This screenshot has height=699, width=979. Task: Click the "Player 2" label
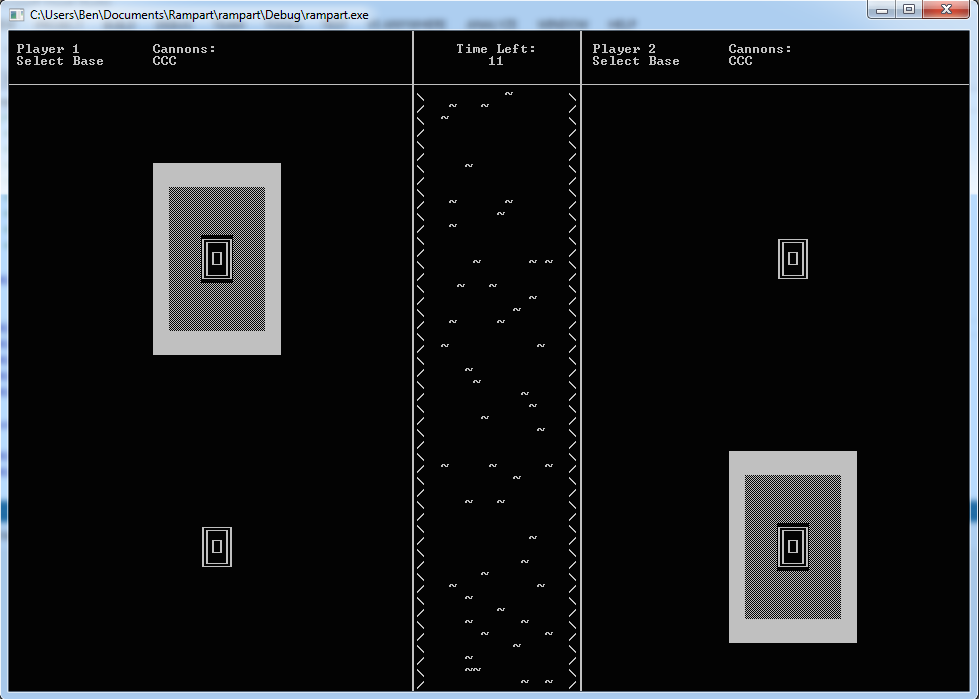tap(624, 49)
